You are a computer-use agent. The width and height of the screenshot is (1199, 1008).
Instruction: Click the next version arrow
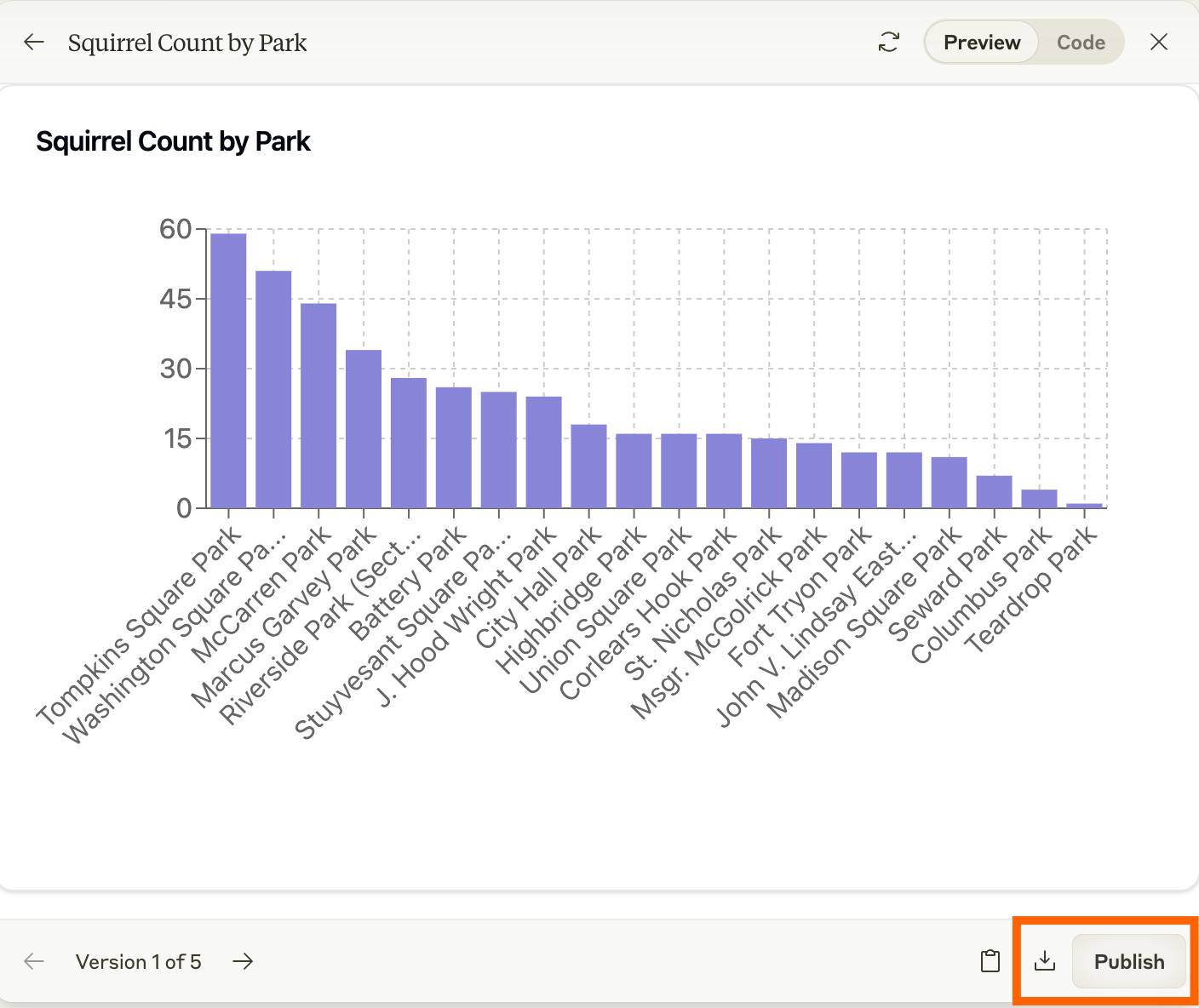(243, 961)
